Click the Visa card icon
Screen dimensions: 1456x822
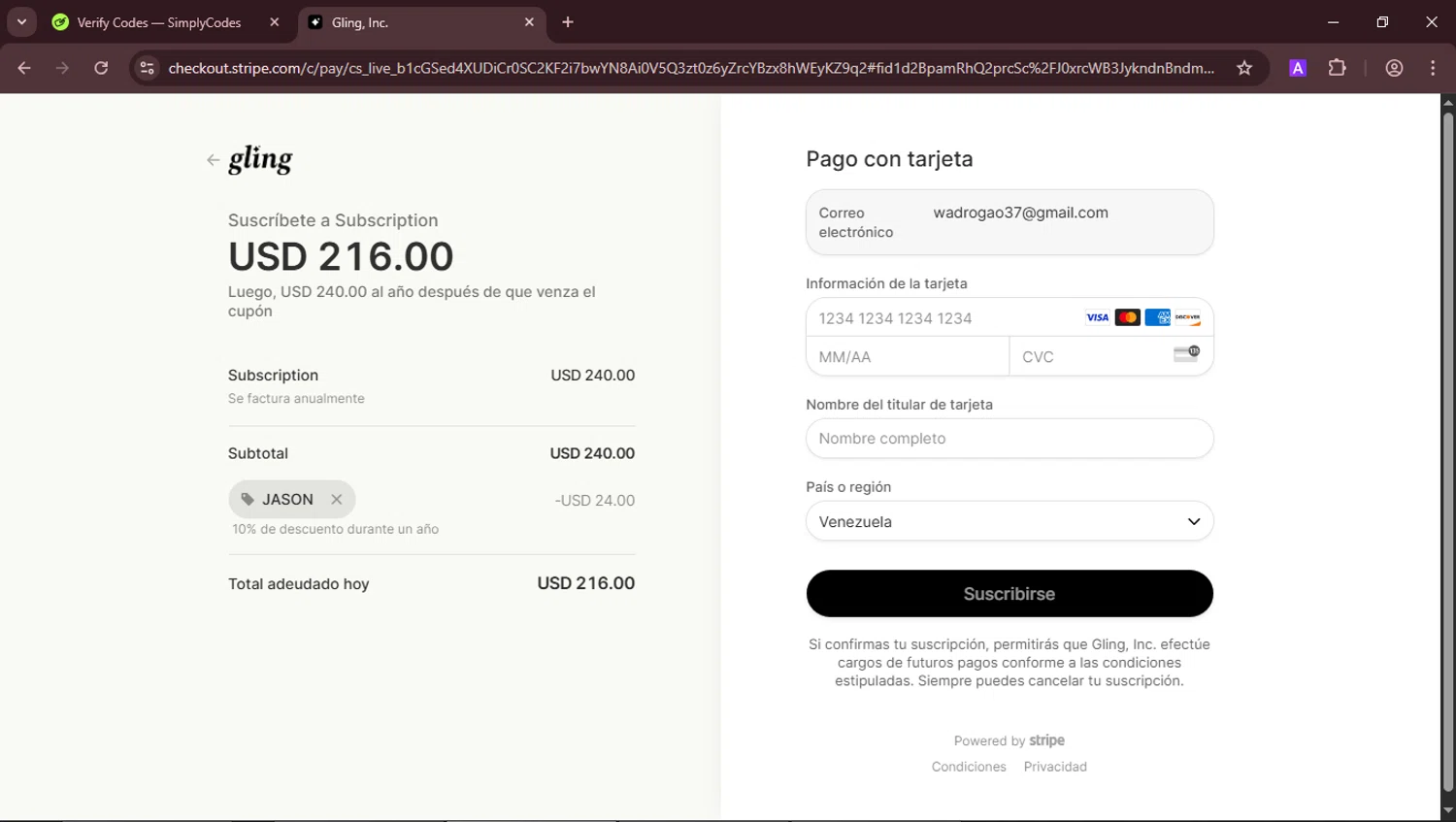[1097, 317]
